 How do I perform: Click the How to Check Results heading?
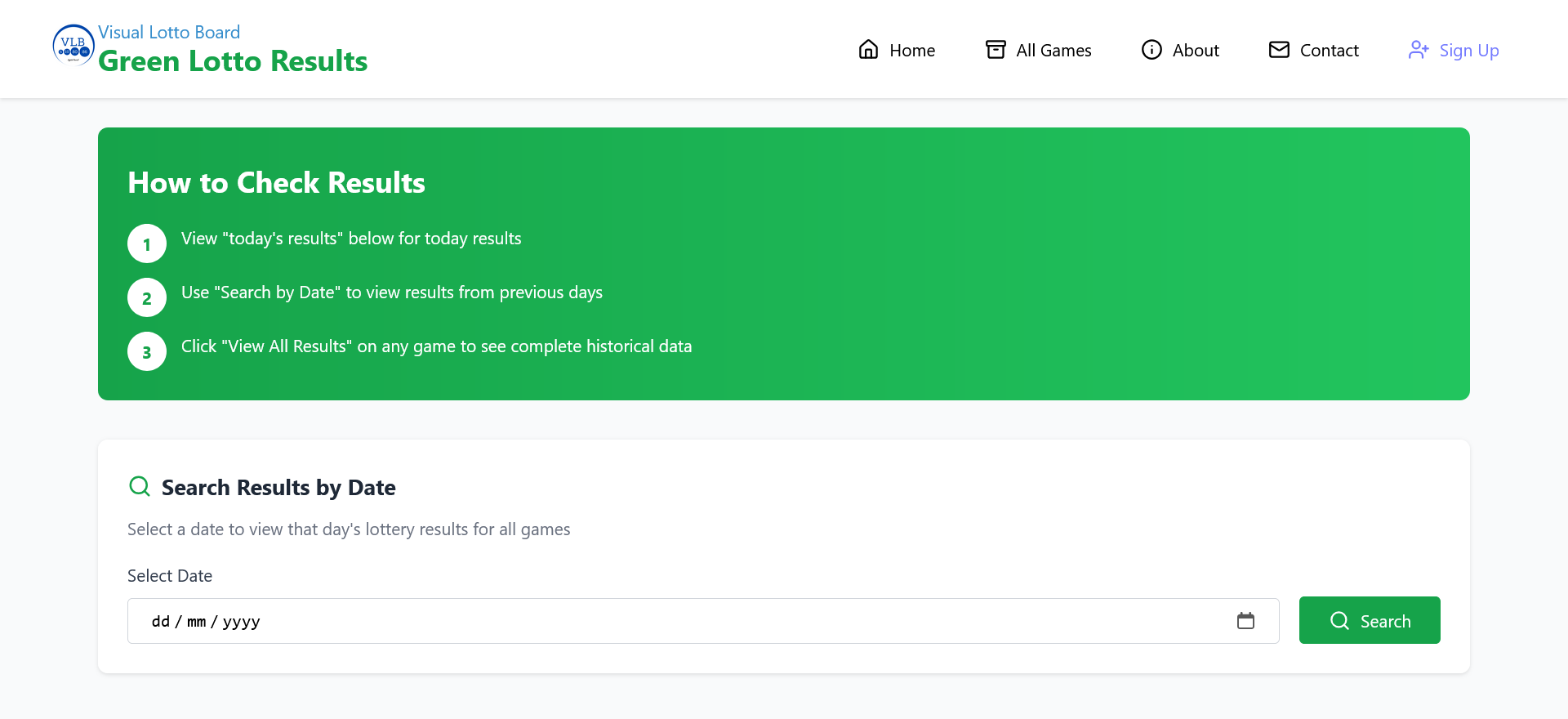click(x=276, y=183)
